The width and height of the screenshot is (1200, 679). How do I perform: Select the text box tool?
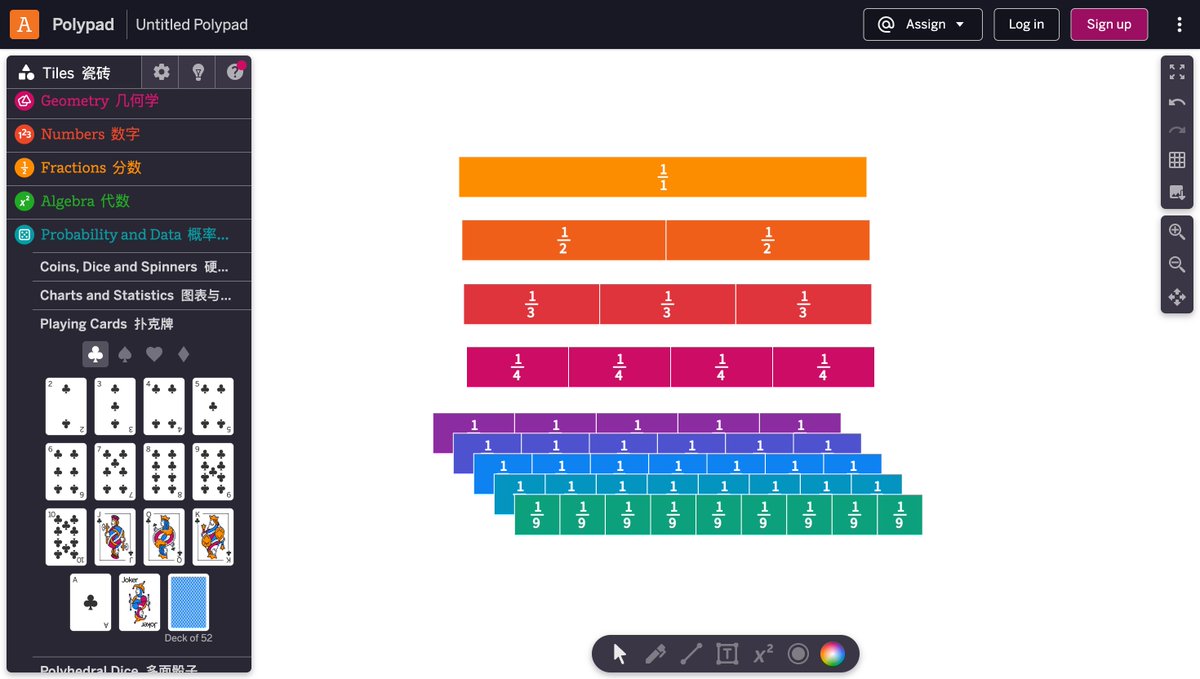(x=727, y=654)
